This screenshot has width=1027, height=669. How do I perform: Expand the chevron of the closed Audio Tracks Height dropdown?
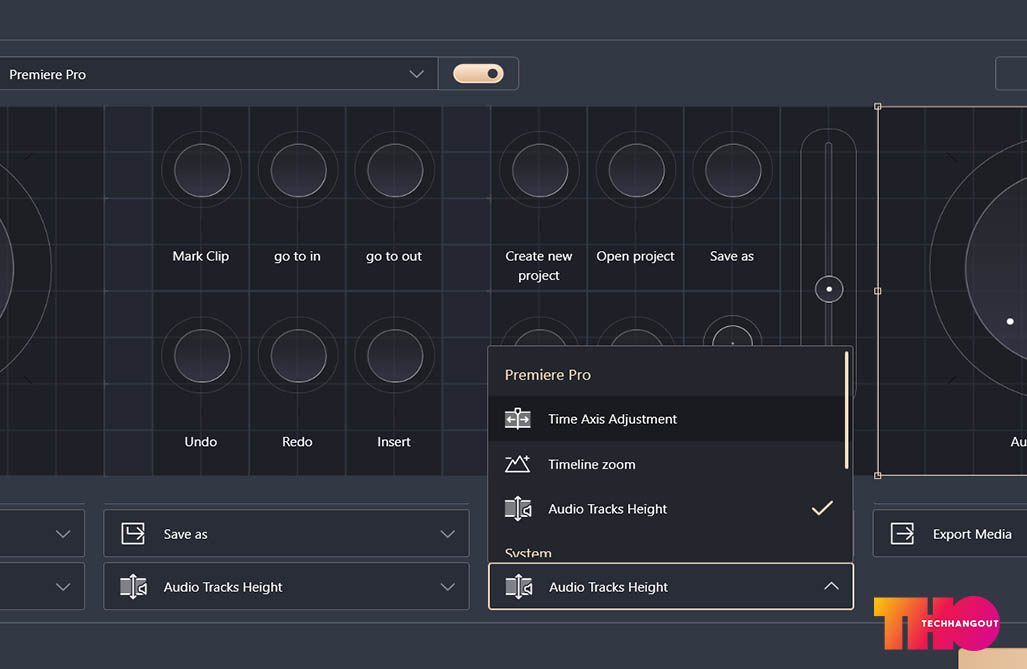click(447, 587)
